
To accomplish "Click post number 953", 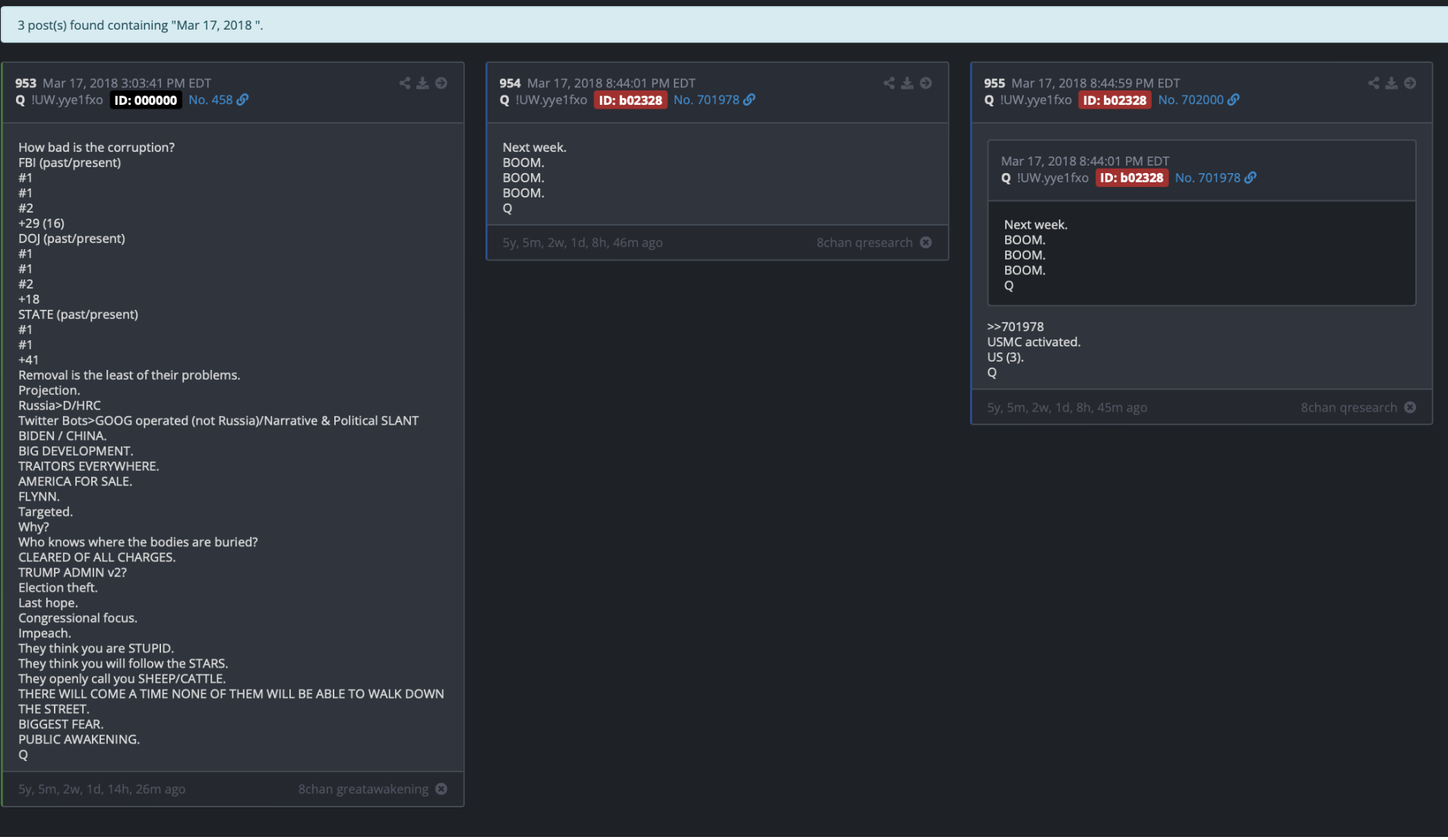I will pos(26,83).
